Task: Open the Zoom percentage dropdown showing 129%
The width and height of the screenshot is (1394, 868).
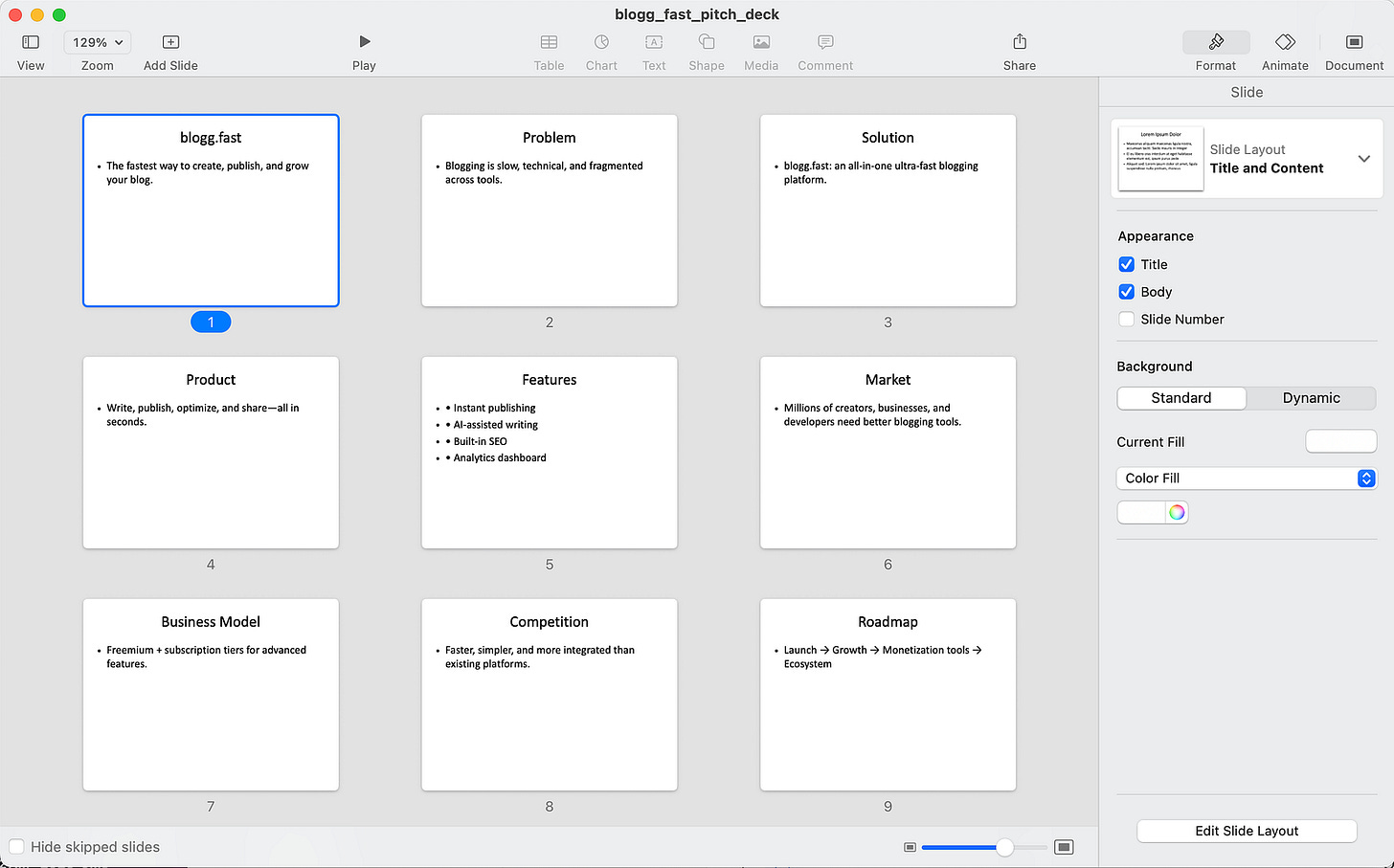Action: coord(98,42)
